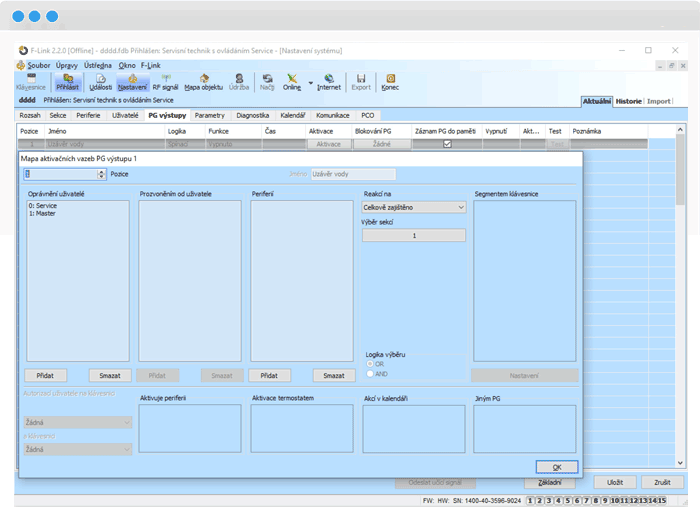Click the Načti toolbar icon
Viewport: 700px width, 518px height.
pyautogui.click(x=267, y=81)
